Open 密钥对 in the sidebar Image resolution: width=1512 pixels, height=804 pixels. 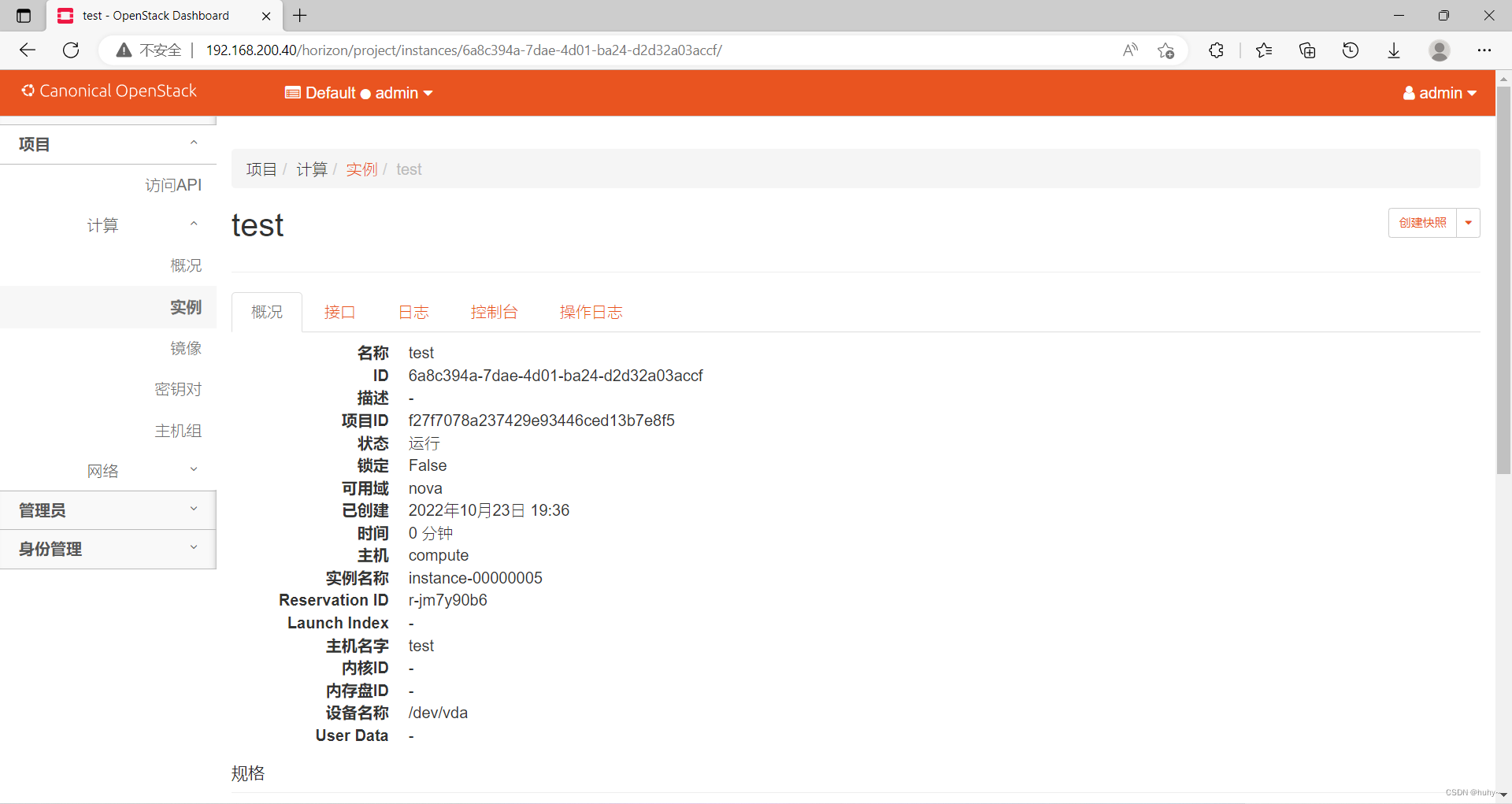click(178, 389)
